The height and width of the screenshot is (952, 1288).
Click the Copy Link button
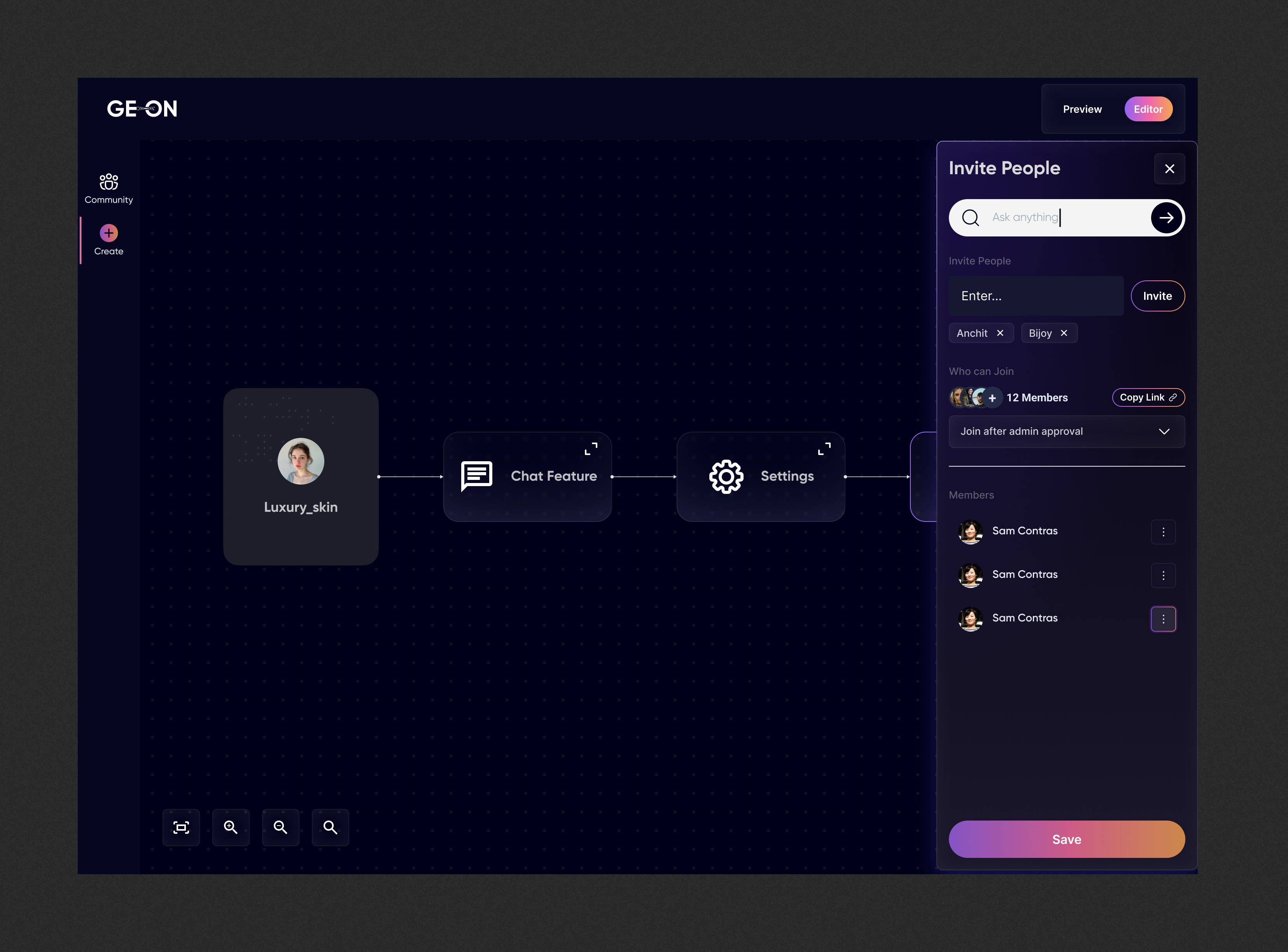pyautogui.click(x=1147, y=397)
